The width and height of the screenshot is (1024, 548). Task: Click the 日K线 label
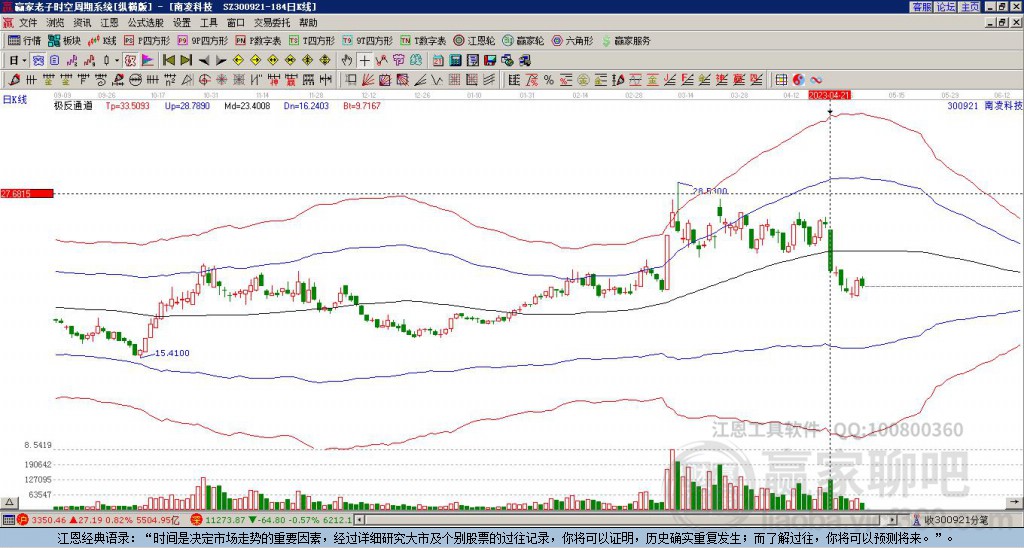15,100
